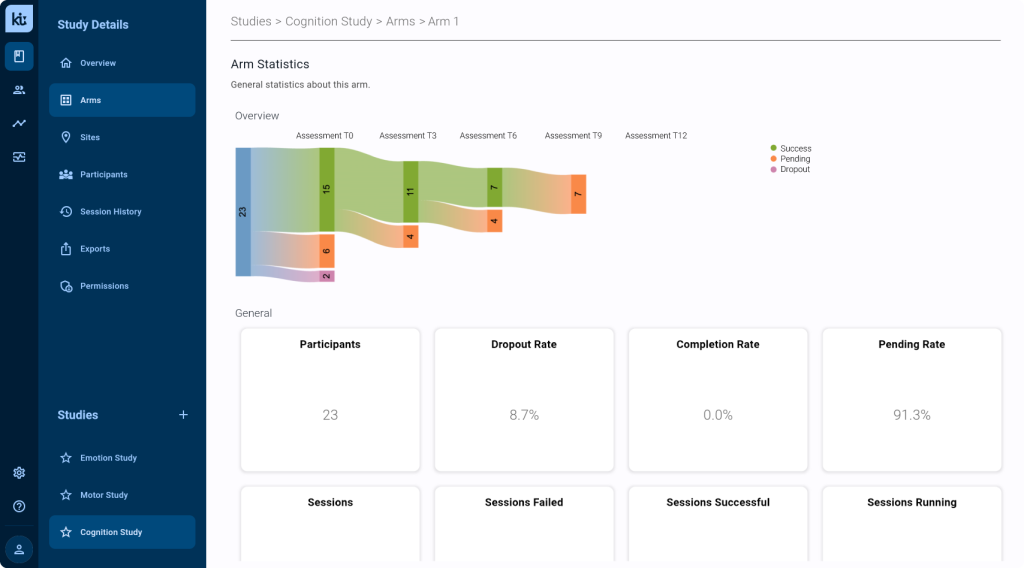Click orange 6 pending bar at T0
Image resolution: width=1024 pixels, height=568 pixels.
tap(327, 251)
